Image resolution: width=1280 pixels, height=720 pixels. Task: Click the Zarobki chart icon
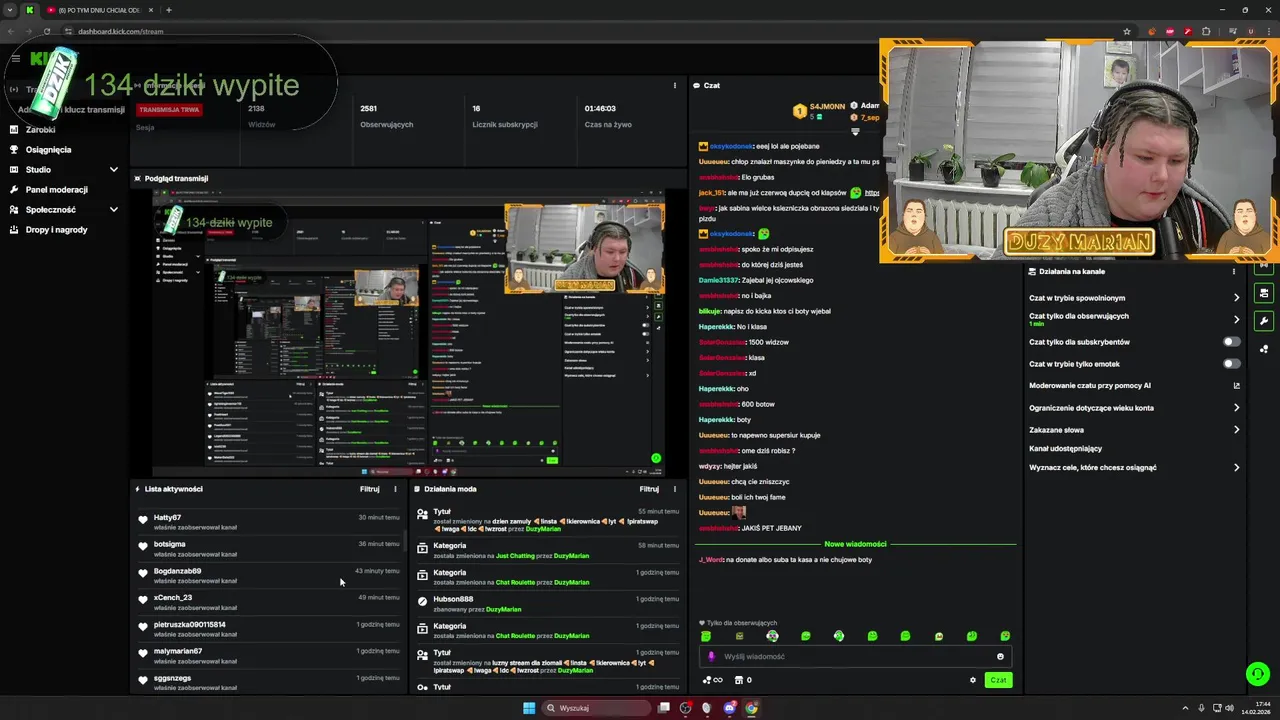pyautogui.click(x=15, y=129)
